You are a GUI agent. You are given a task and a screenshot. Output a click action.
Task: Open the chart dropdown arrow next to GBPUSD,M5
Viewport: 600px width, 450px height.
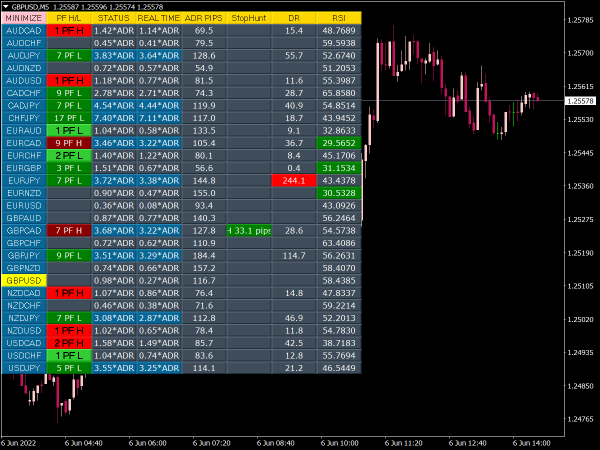[6, 7]
